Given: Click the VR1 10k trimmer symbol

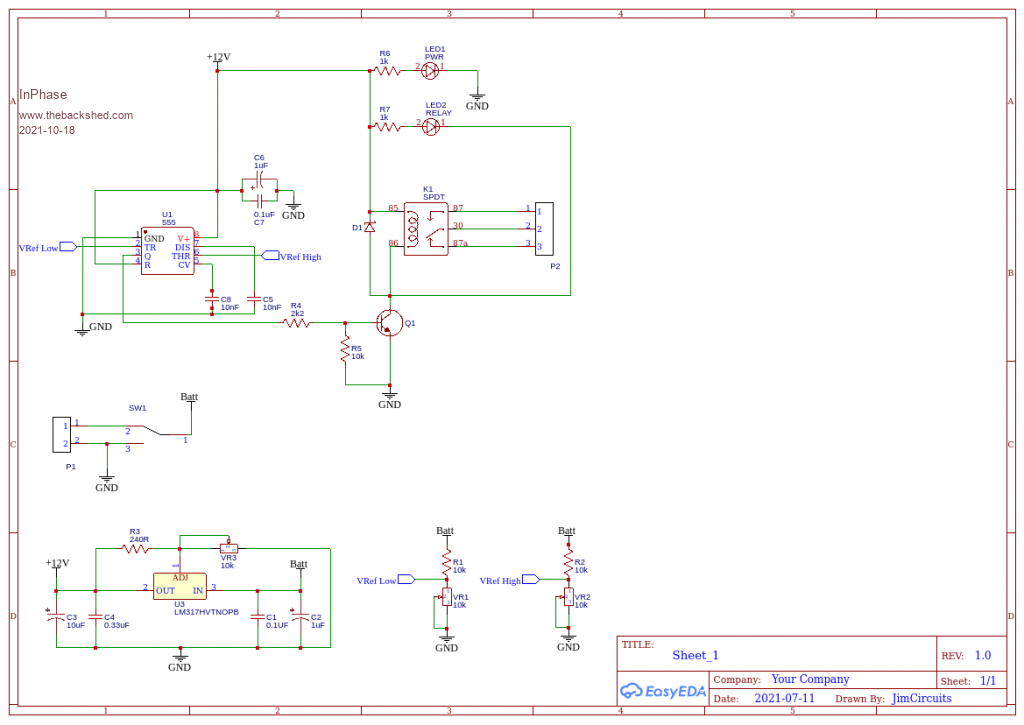Looking at the screenshot, I should 447,598.
